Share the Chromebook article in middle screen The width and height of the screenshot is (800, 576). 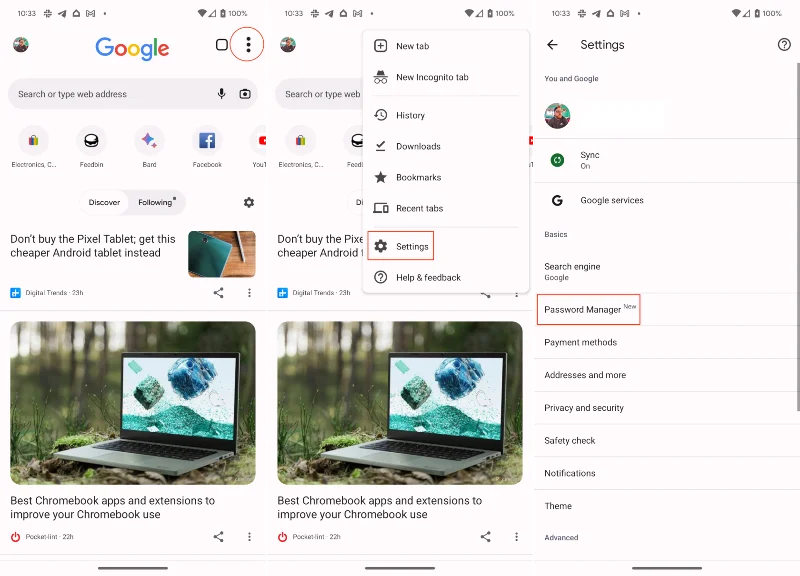[486, 537]
